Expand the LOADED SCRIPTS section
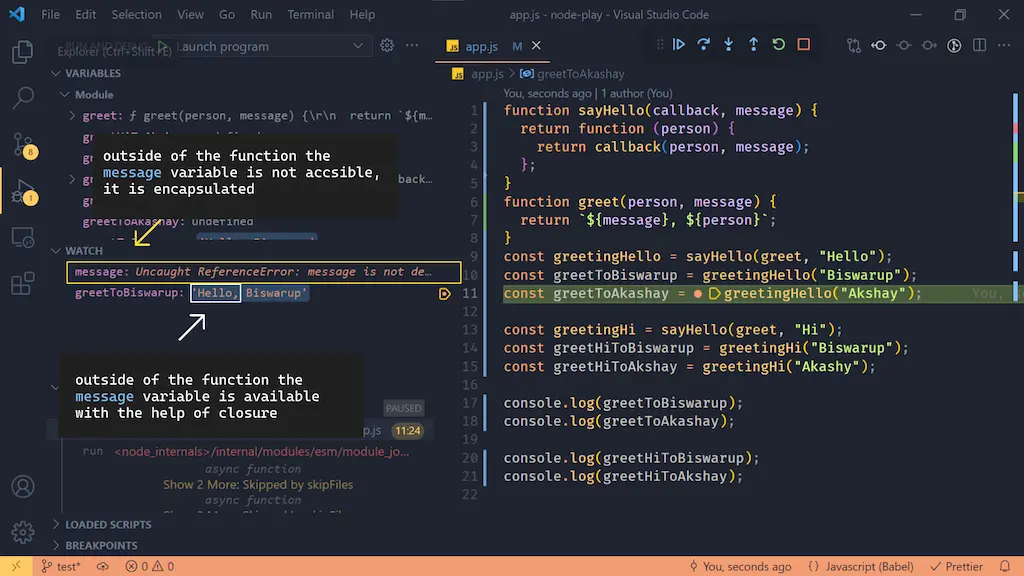Screen dimensions: 1024x576 pyautogui.click(x=56, y=524)
